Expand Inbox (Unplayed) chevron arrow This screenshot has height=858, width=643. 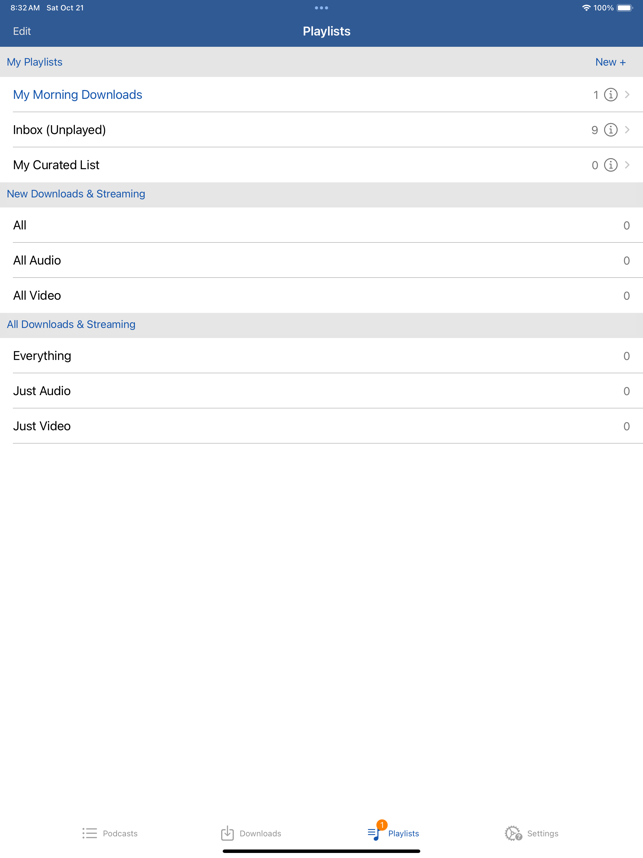point(627,130)
